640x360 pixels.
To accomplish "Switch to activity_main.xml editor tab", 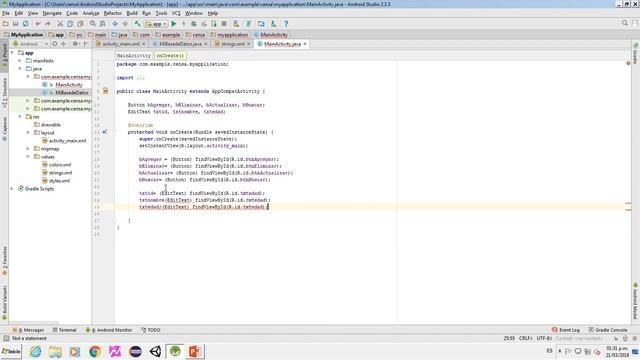I will tap(121, 44).
